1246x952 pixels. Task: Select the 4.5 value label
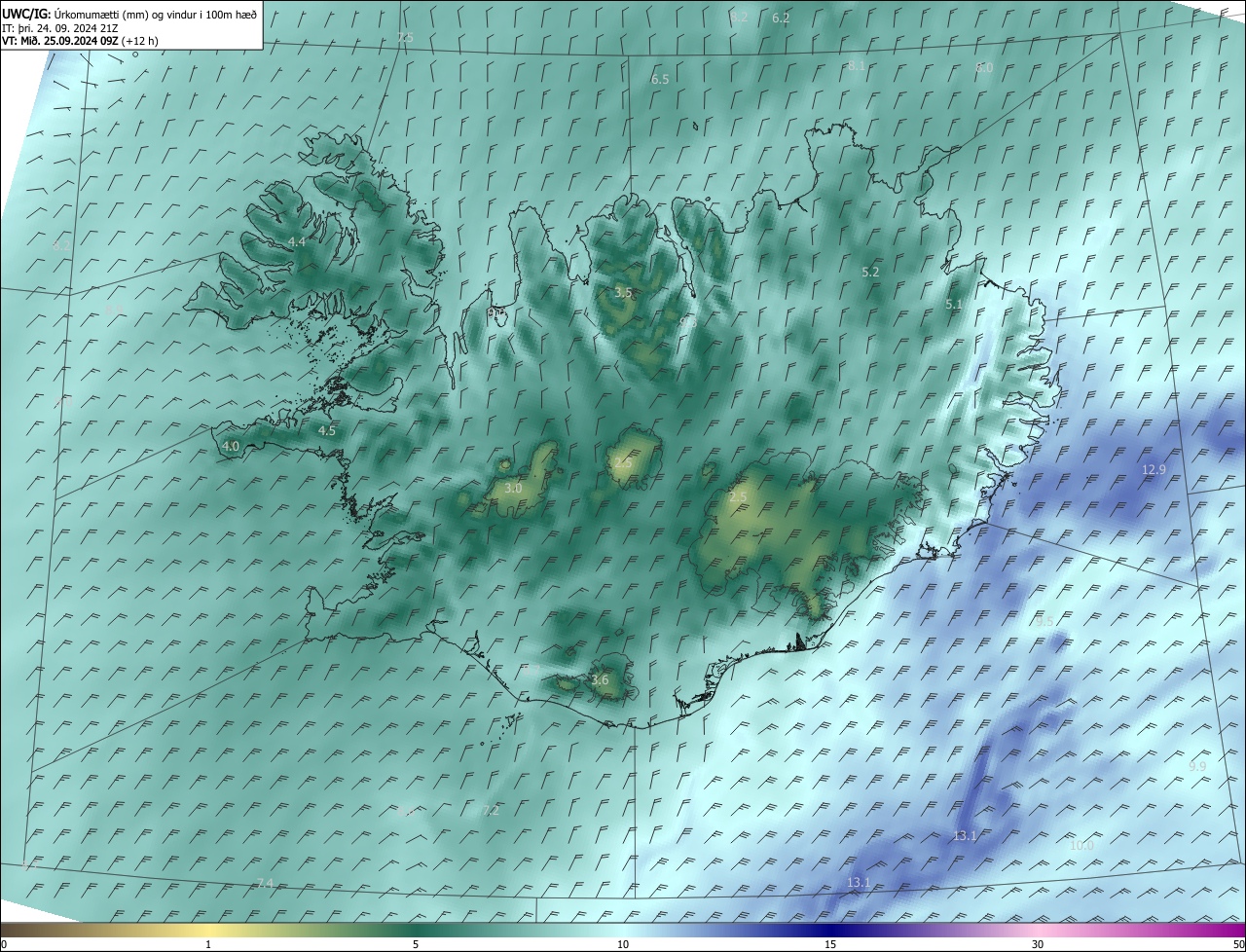(327, 430)
